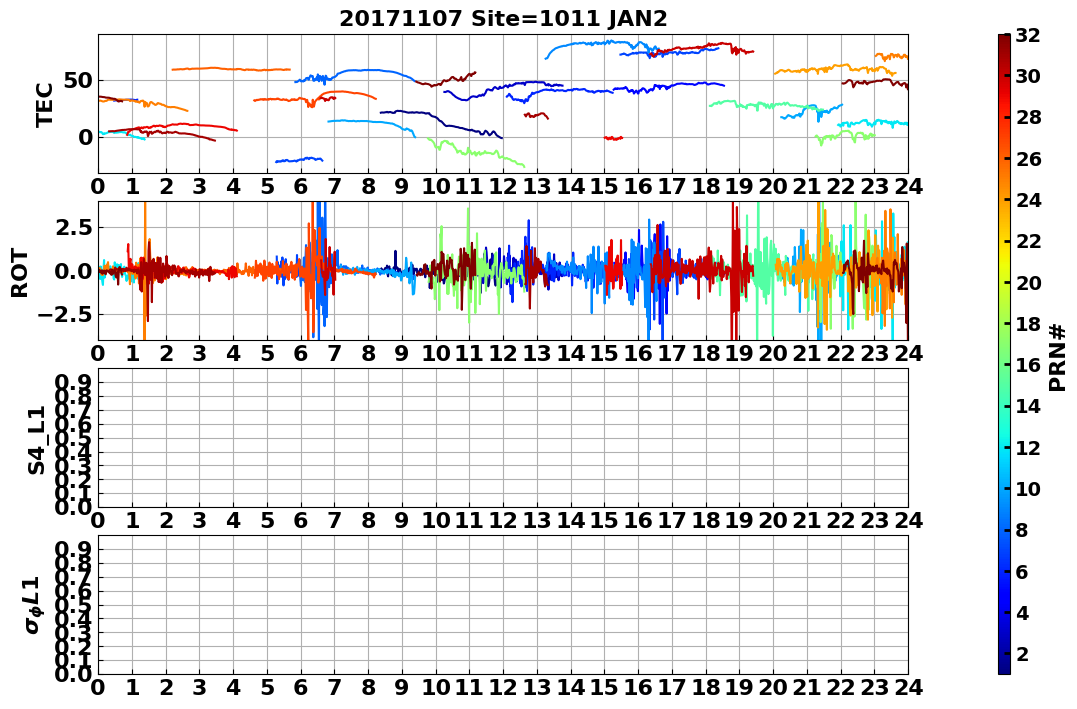Viewport: 1077px width, 709px height.
Task: Click colorbar tick label '22'
Action: (1028, 241)
